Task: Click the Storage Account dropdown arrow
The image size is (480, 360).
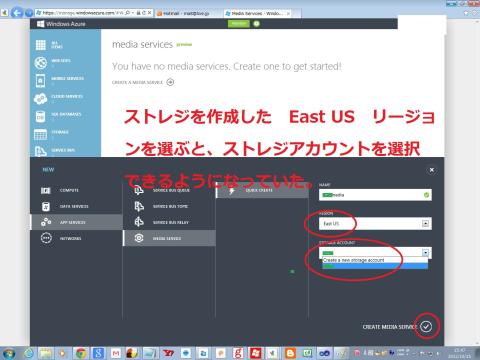Action: tap(425, 252)
